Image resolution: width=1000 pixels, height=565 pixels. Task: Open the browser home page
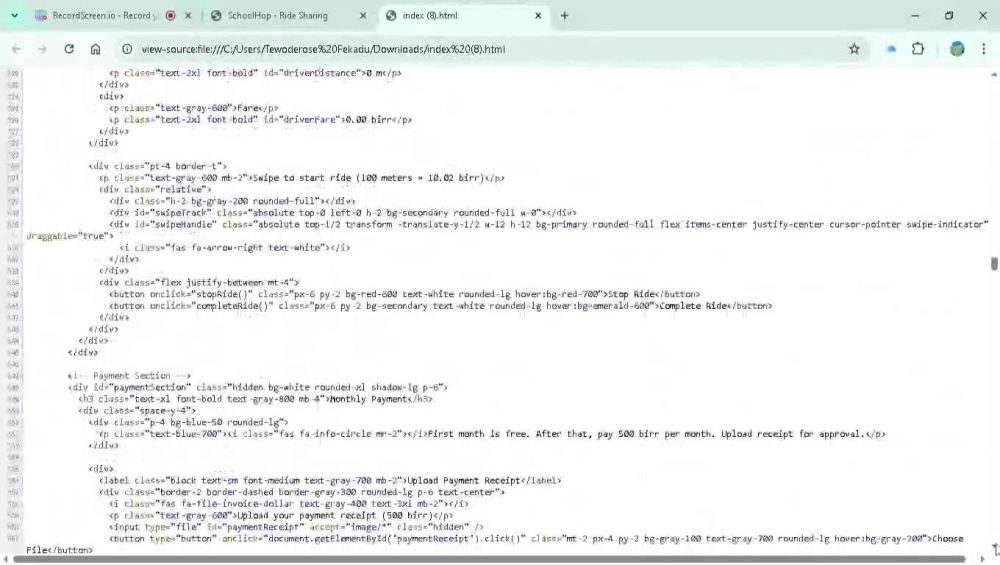95,49
